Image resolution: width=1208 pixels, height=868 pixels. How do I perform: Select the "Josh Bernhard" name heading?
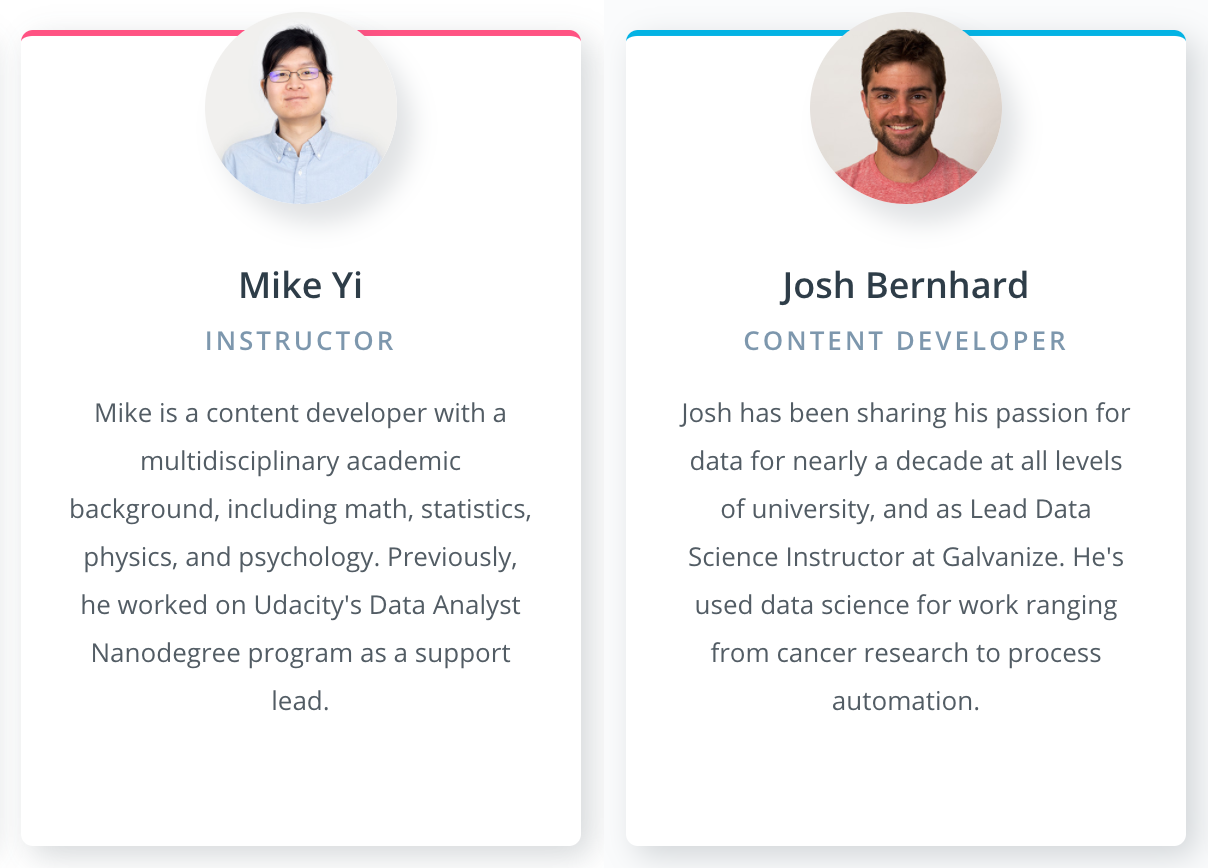(906, 286)
